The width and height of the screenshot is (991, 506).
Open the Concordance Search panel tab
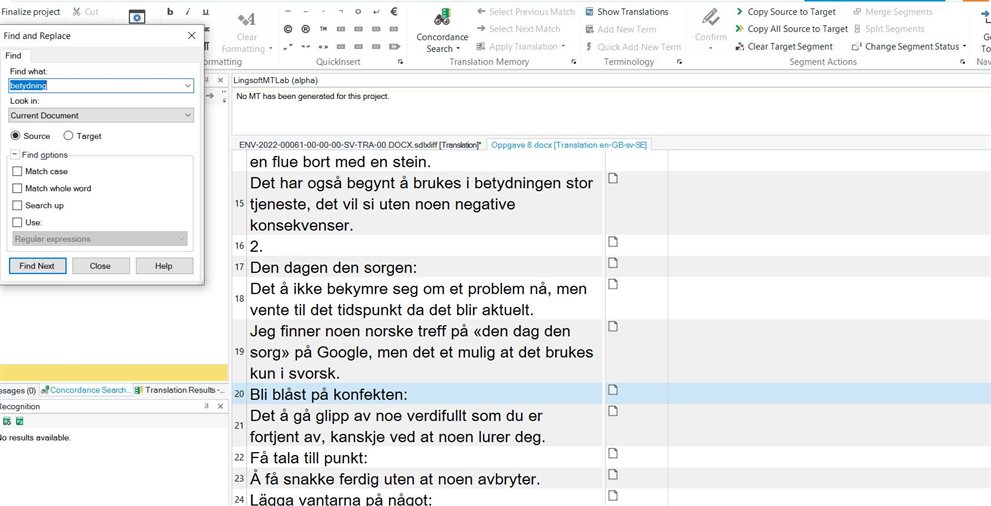pyautogui.click(x=87, y=390)
